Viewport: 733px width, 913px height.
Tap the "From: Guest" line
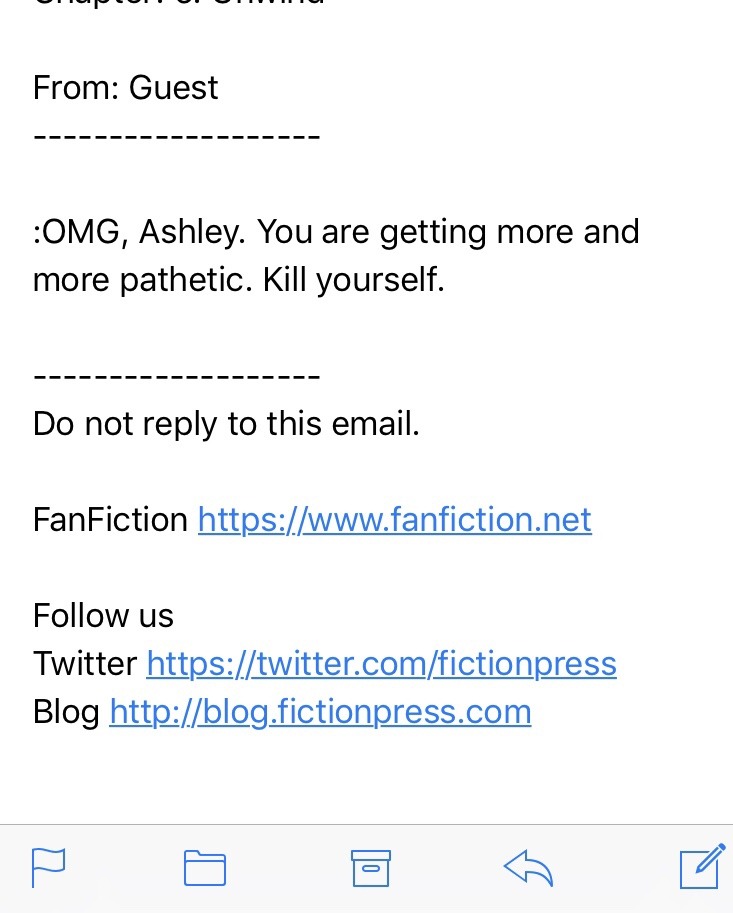click(x=125, y=88)
